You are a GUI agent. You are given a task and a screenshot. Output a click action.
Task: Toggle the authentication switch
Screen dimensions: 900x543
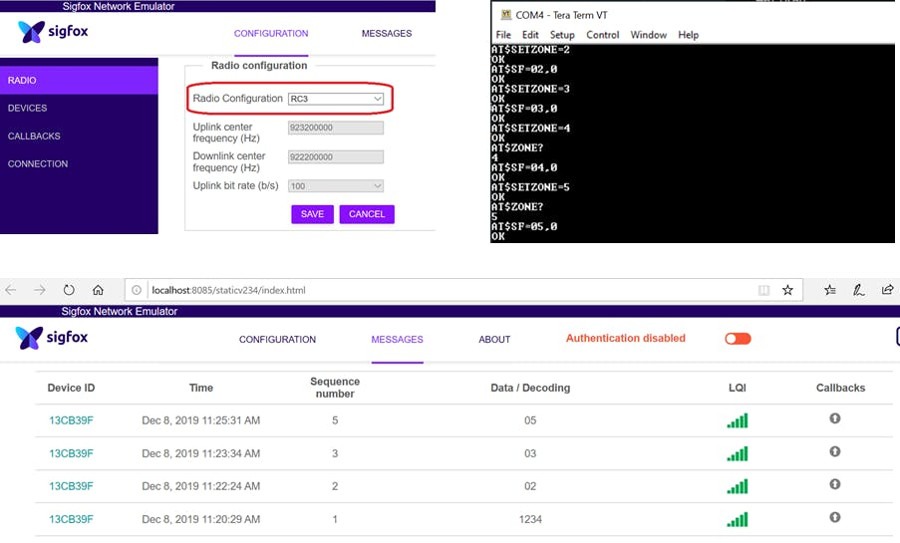click(x=738, y=339)
